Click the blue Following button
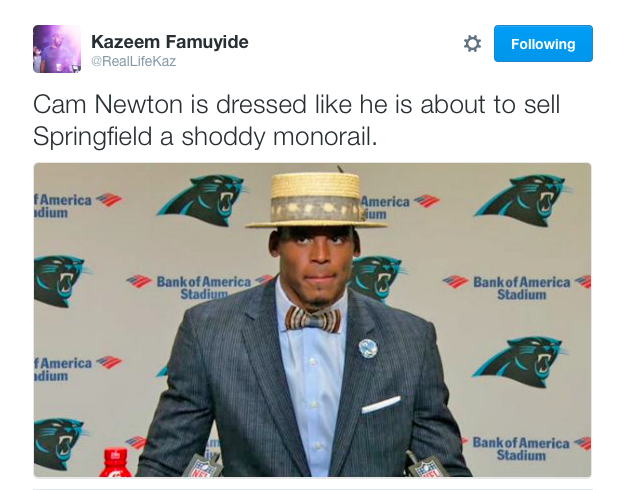This screenshot has width=630, height=490. tap(543, 43)
